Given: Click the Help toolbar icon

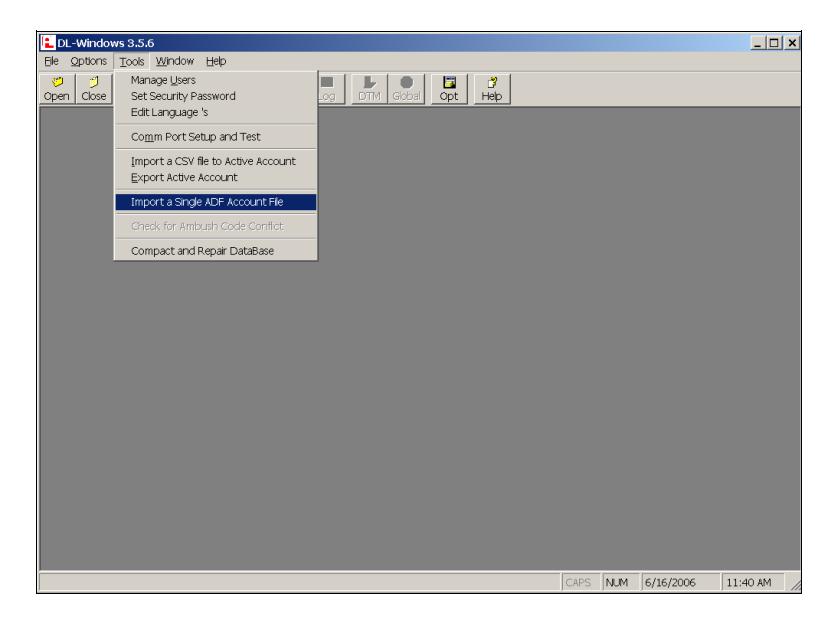Looking at the screenshot, I should 491,89.
